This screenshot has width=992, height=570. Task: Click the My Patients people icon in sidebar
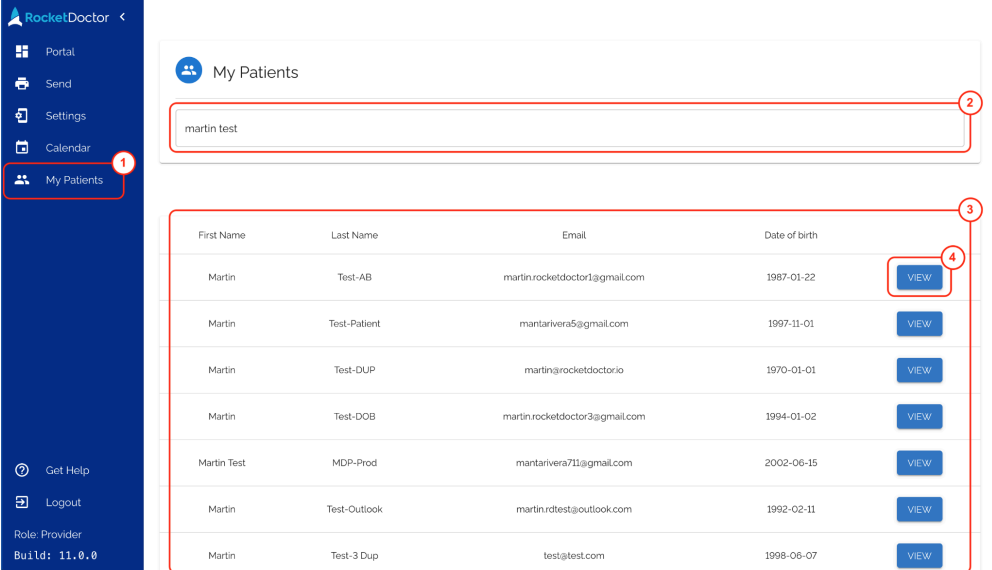(x=22, y=180)
